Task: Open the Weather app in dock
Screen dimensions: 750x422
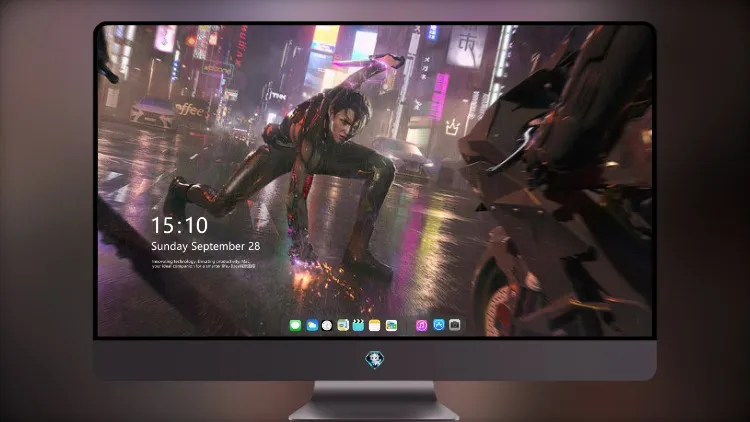Action: click(312, 326)
